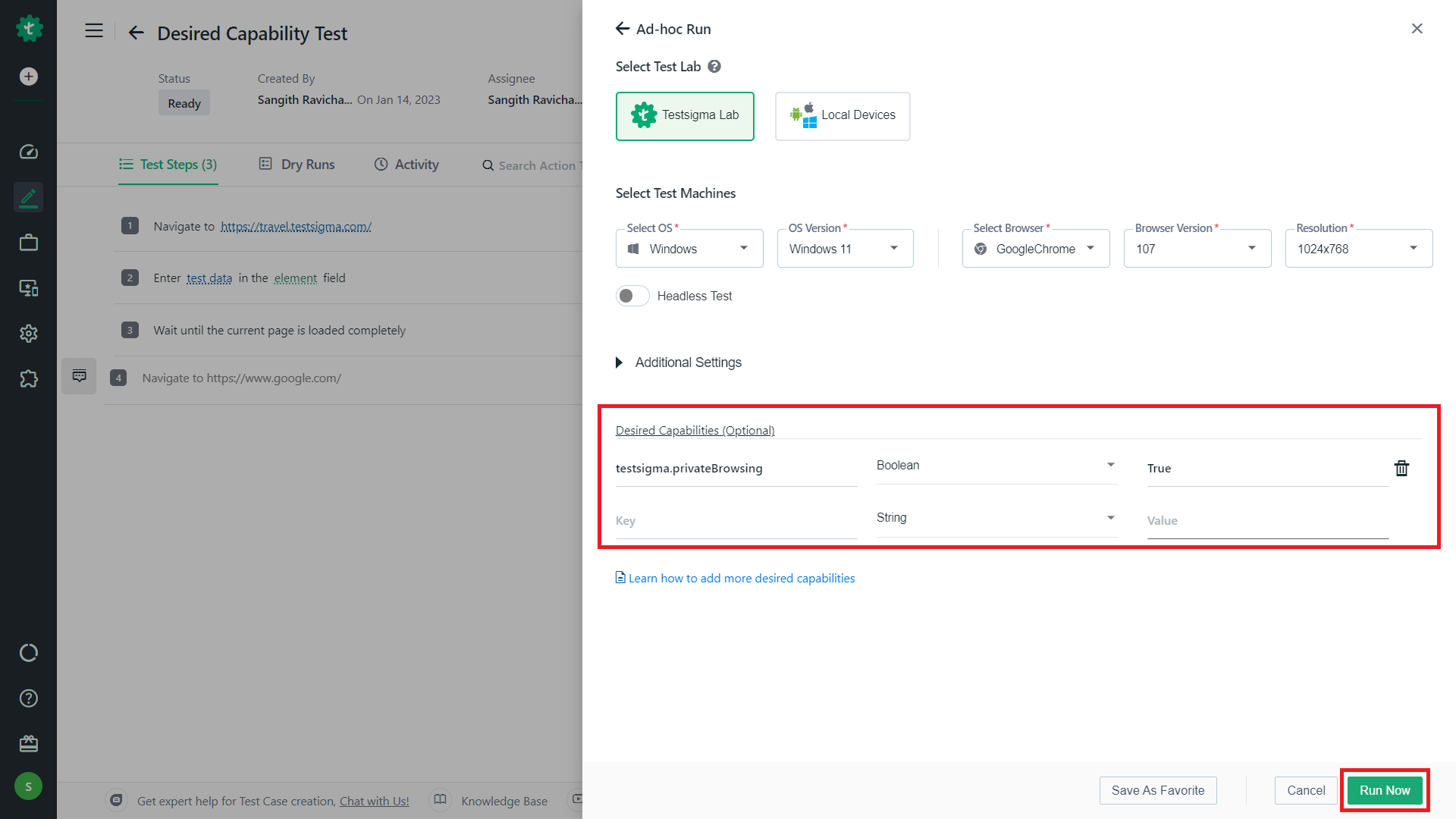Click the gift box icon in sidebar
This screenshot has width=1456, height=819.
click(x=29, y=744)
